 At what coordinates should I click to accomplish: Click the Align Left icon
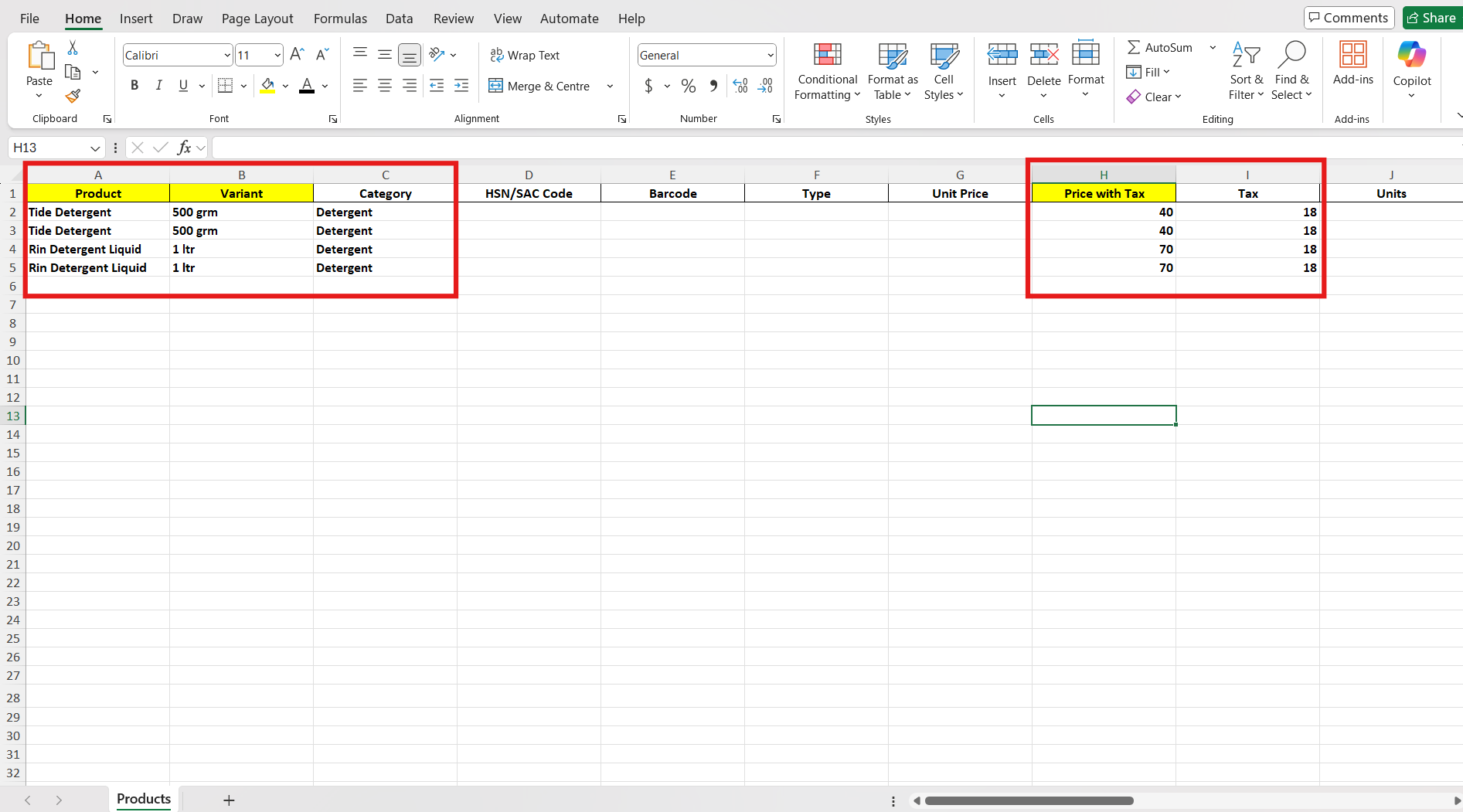tap(360, 86)
